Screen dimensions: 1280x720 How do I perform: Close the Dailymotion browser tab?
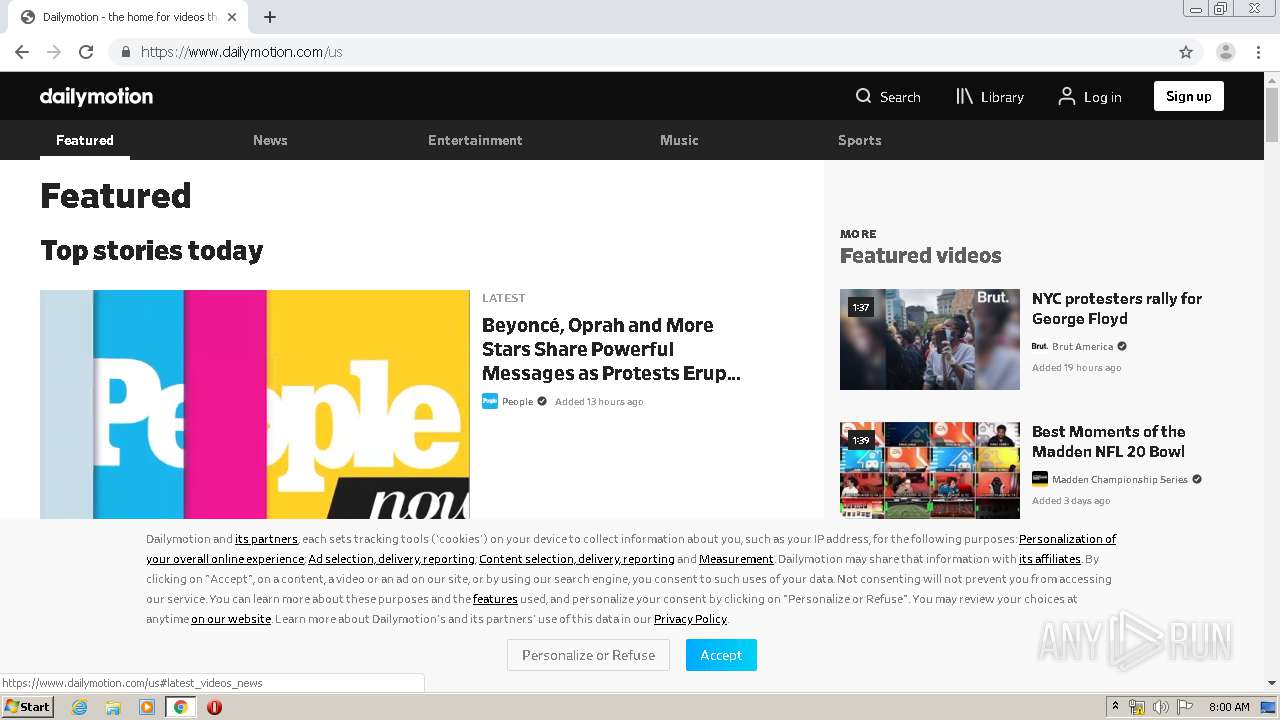click(x=232, y=17)
